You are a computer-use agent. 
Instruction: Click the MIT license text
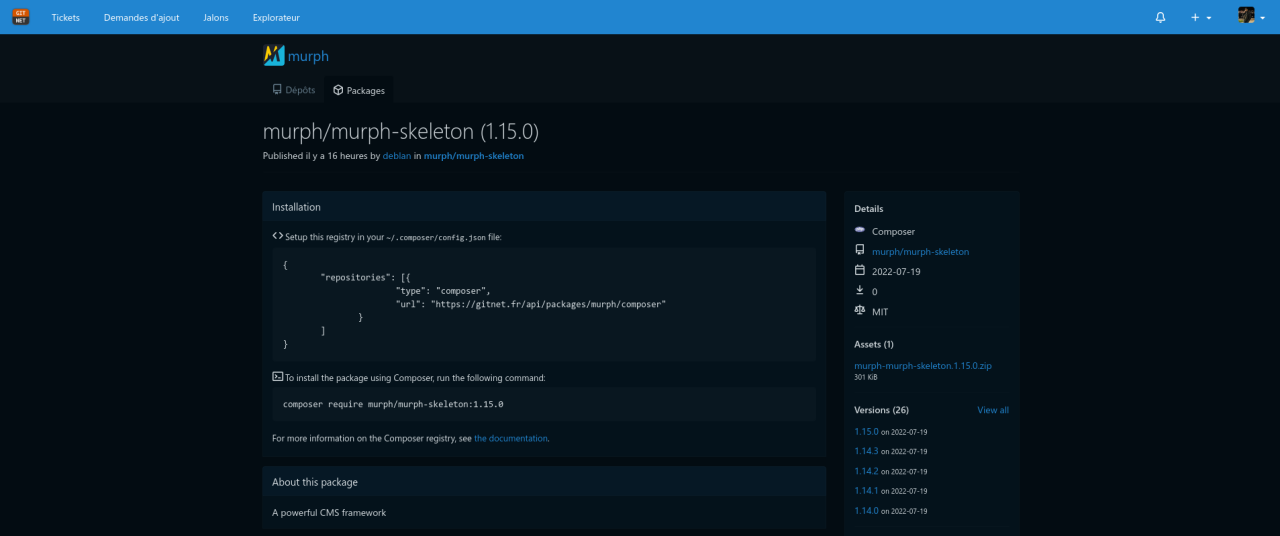tap(880, 312)
